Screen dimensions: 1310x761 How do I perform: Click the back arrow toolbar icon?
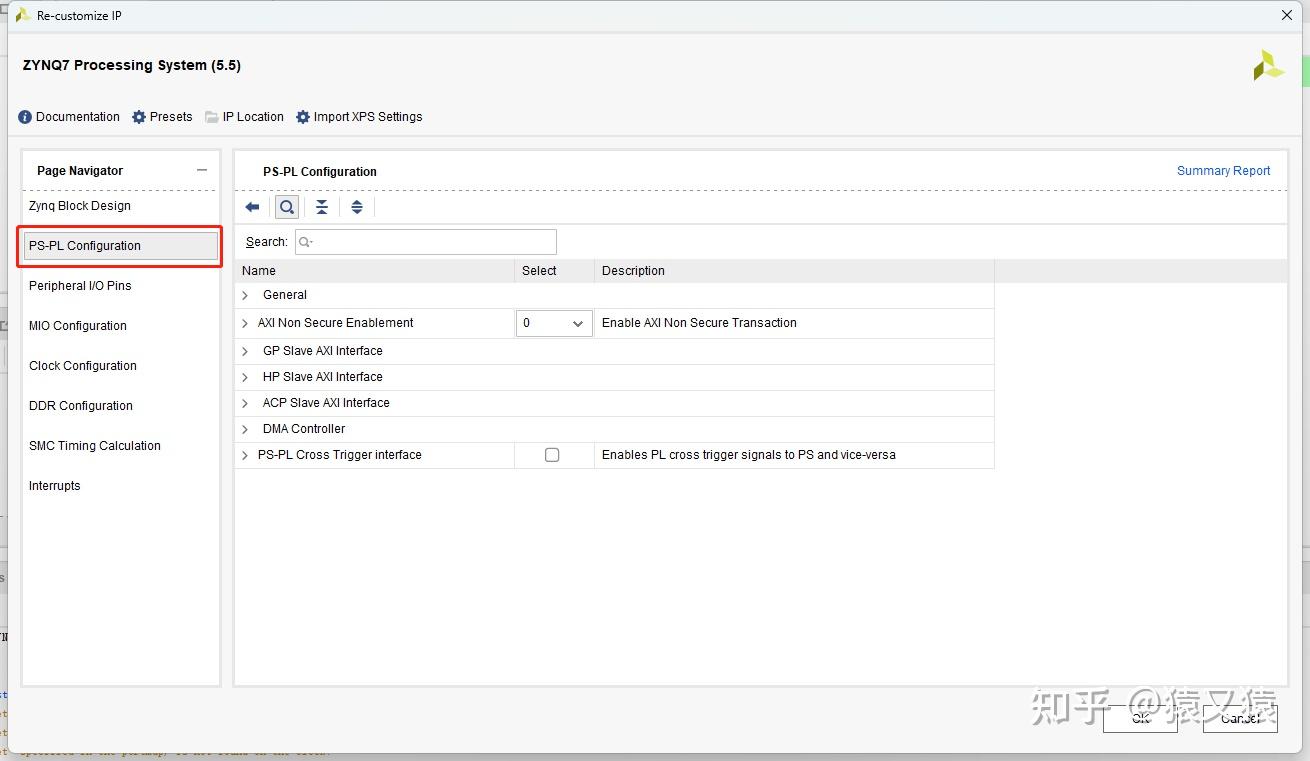click(252, 207)
